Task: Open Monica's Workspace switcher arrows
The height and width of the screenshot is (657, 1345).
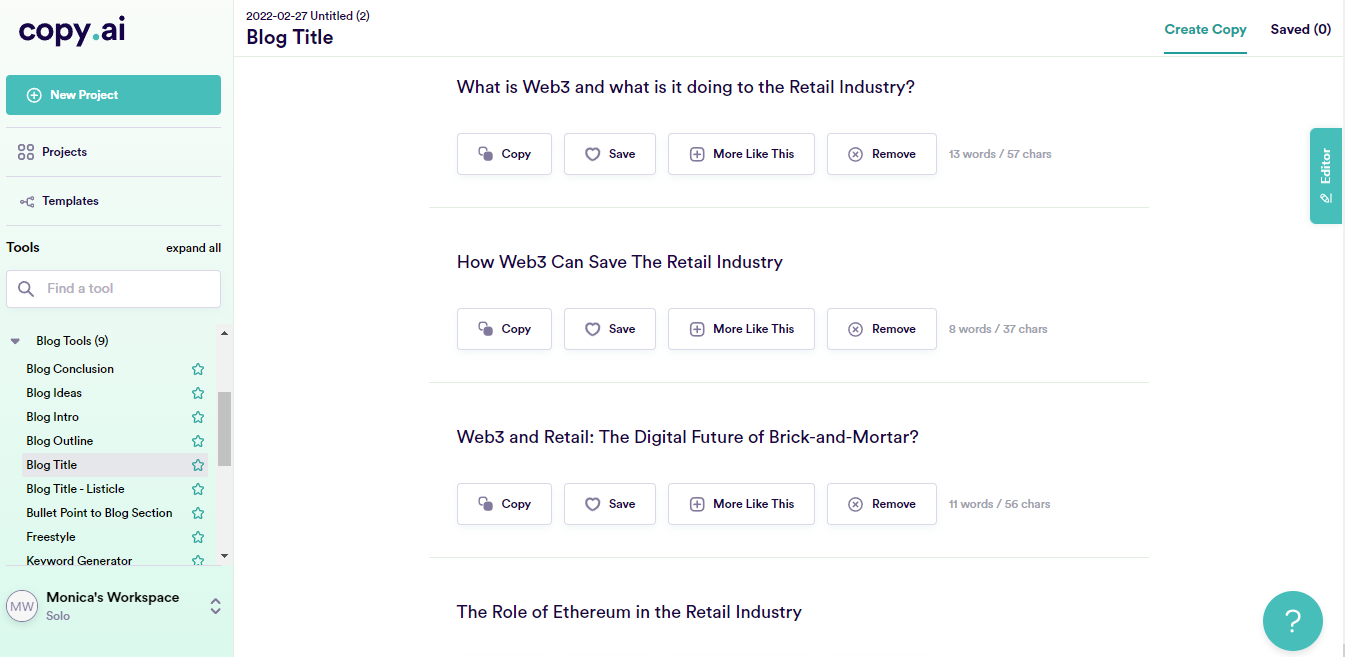Action: (214, 606)
